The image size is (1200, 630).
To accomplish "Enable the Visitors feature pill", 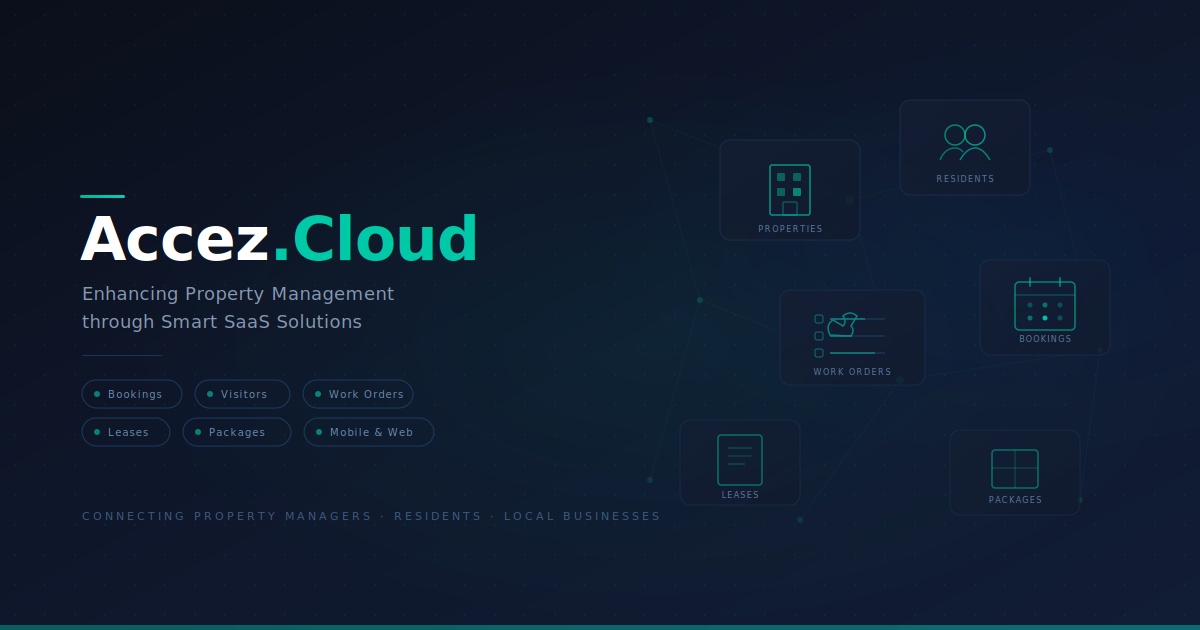I will (242, 394).
